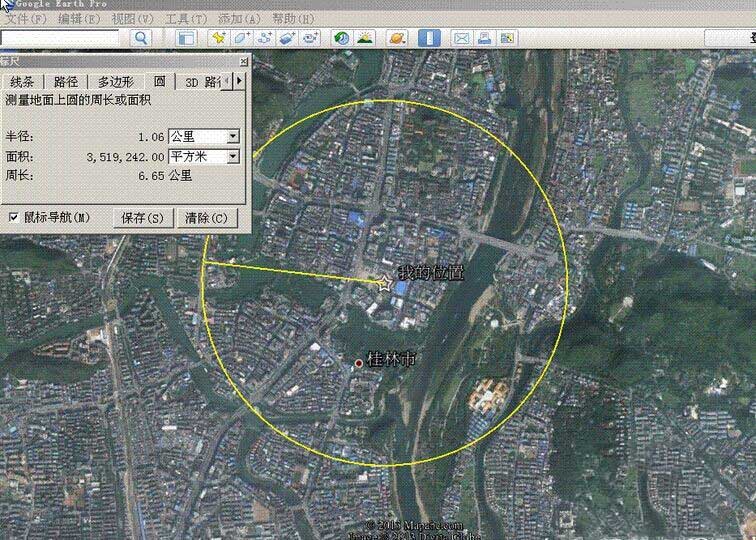Open the historical imagery clock icon

pos(342,38)
